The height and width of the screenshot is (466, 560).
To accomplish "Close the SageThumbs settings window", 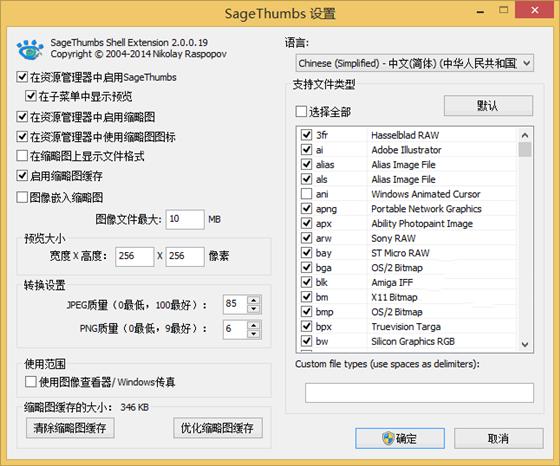I will pyautogui.click(x=535, y=10).
